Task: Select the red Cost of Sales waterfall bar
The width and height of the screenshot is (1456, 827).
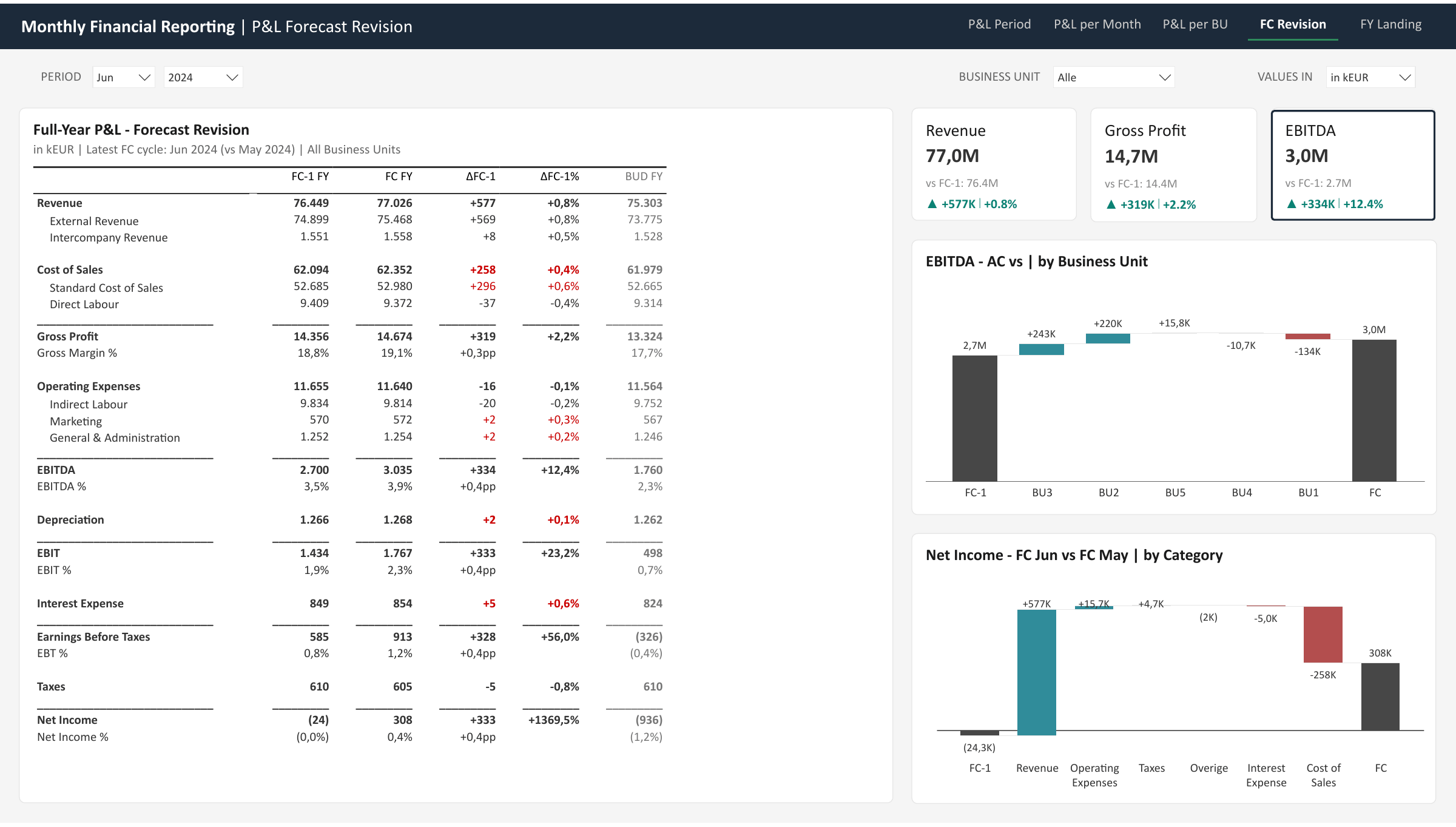Action: [1323, 634]
